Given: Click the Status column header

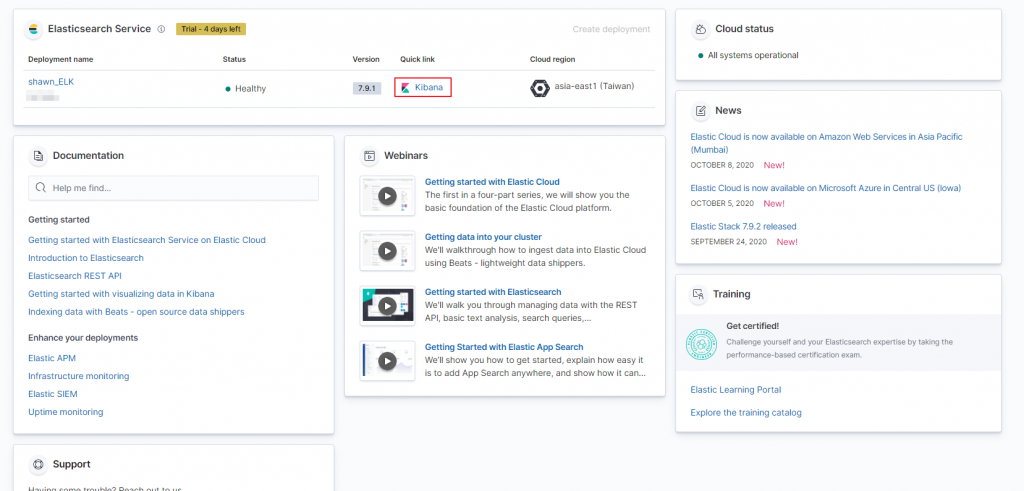Looking at the screenshot, I should [234, 59].
